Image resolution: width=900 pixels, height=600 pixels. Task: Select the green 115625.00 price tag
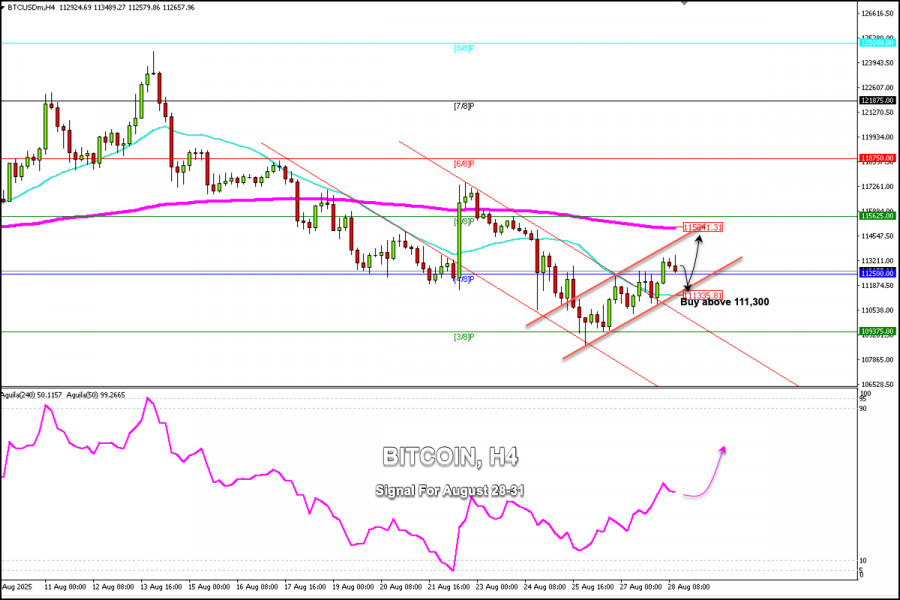[x=878, y=216]
